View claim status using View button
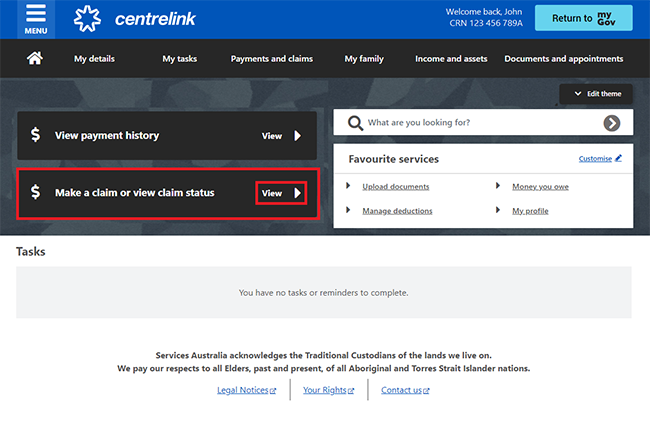Screen dimensions: 650x421 280,192
